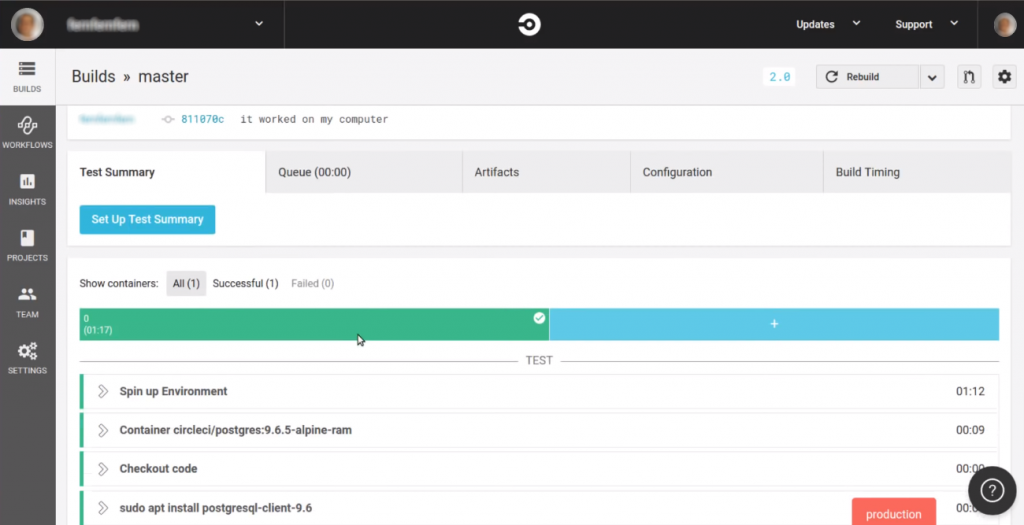Open the Team sidebar icon
Screen dimensions: 1024x525
click(27, 301)
